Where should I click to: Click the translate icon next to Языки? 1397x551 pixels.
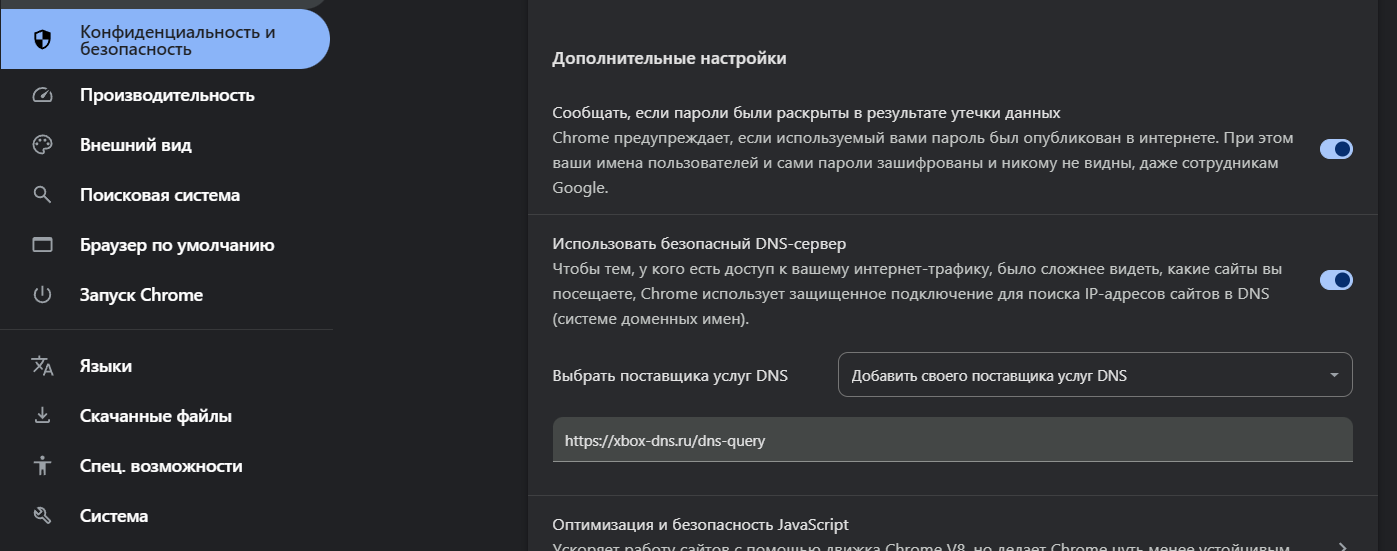pyautogui.click(x=42, y=366)
